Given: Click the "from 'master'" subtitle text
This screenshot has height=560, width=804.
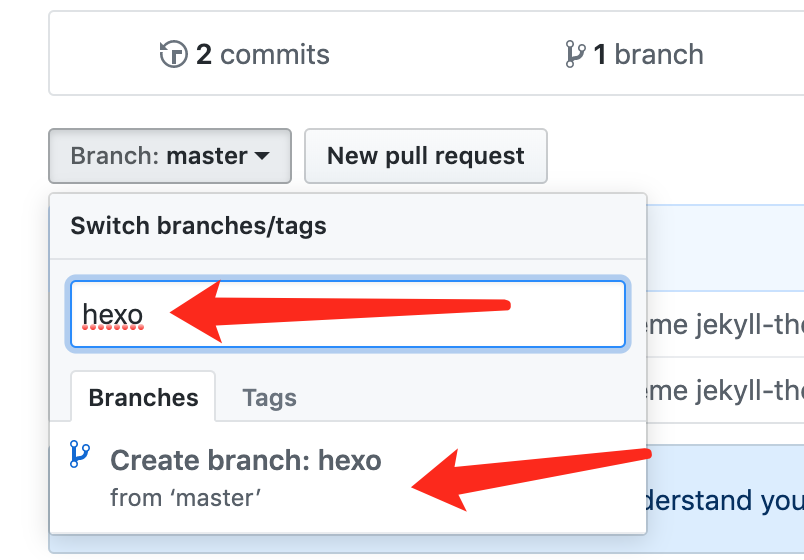Looking at the screenshot, I should (185, 496).
